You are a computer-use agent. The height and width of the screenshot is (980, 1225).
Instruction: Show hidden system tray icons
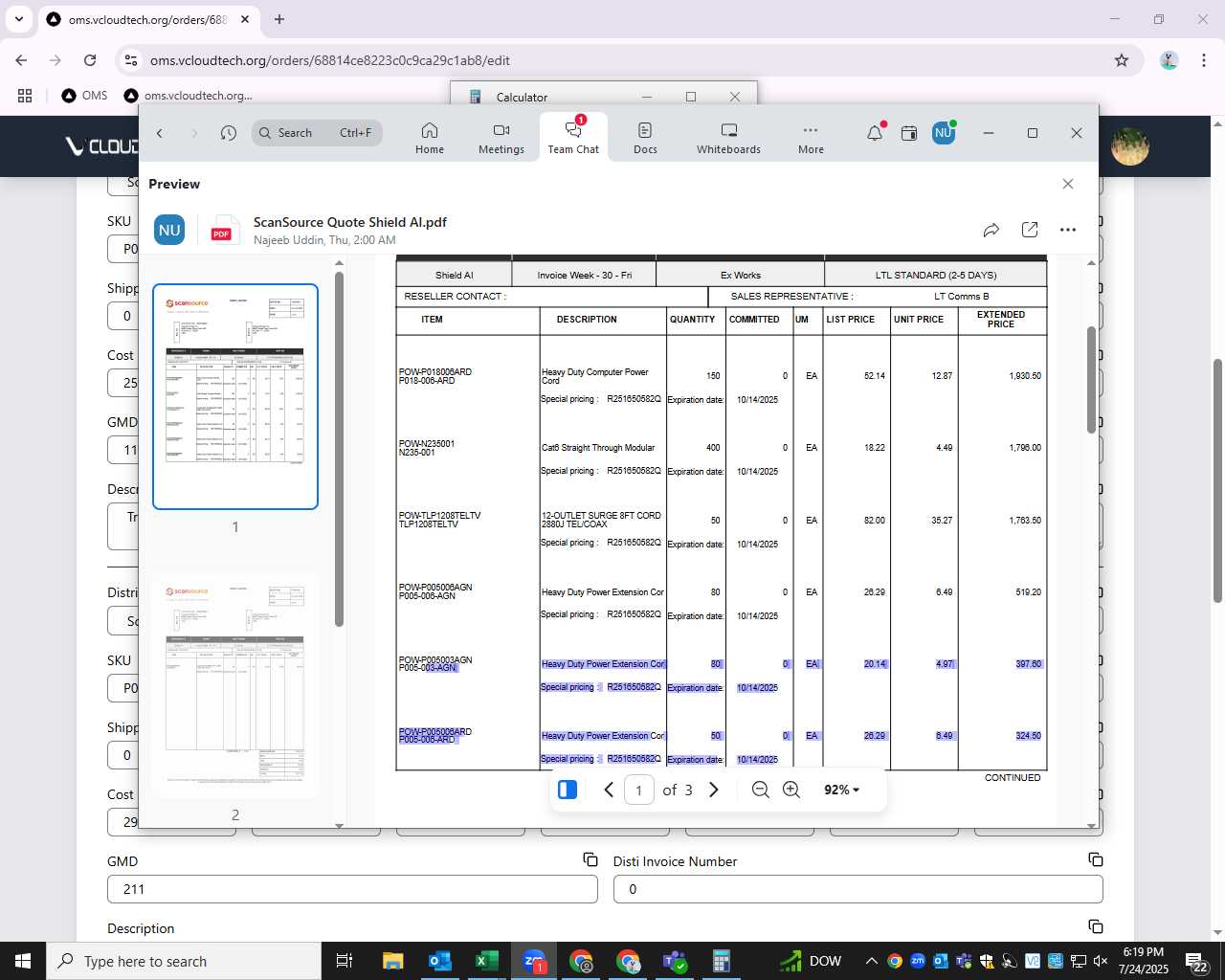click(871, 961)
